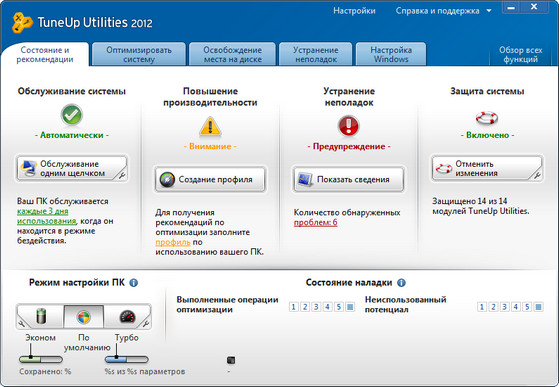Screen dimensions: 559x387
Task: Click the Сохранено: % label
Action: pyautogui.click(x=45, y=371)
